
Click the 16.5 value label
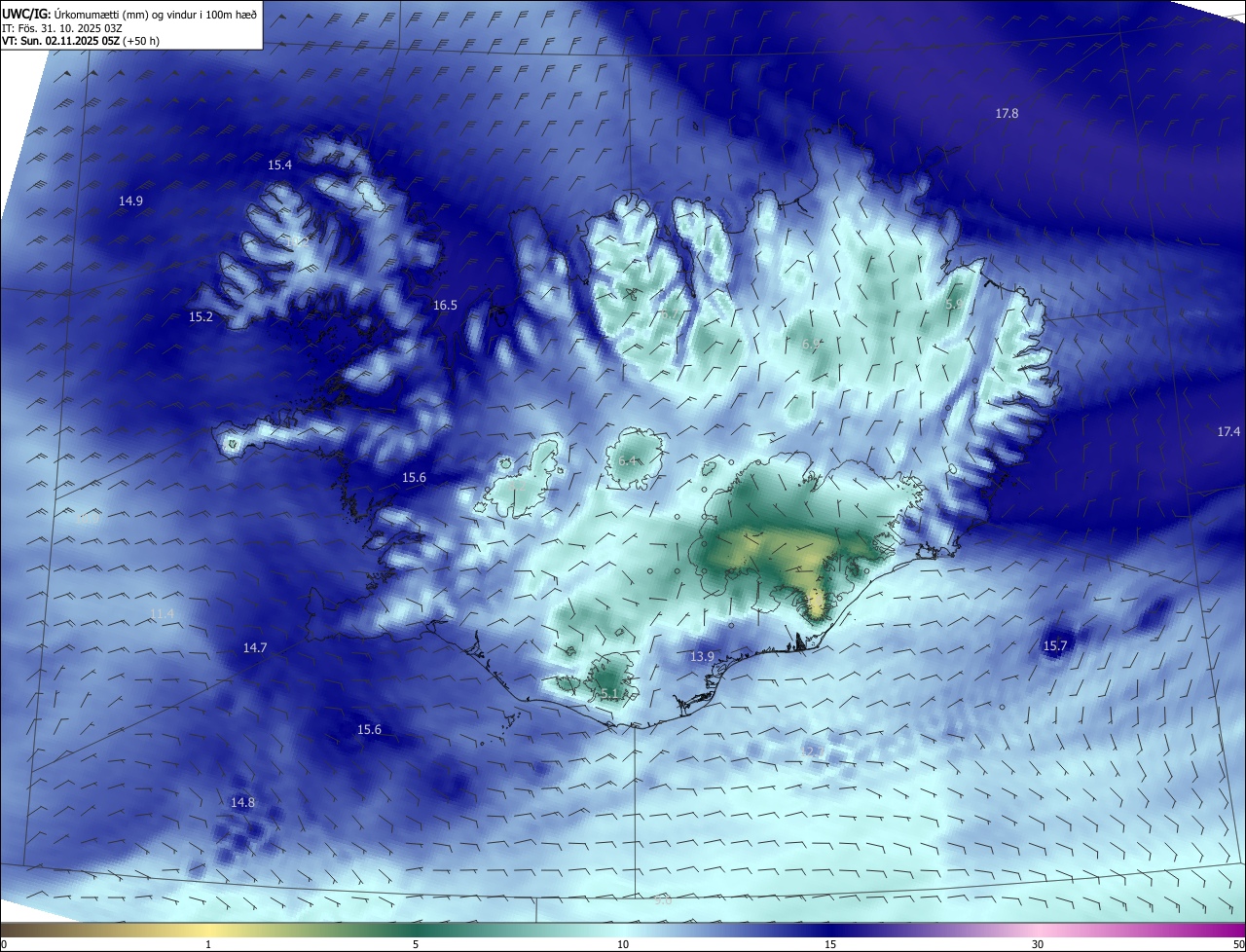(445, 306)
